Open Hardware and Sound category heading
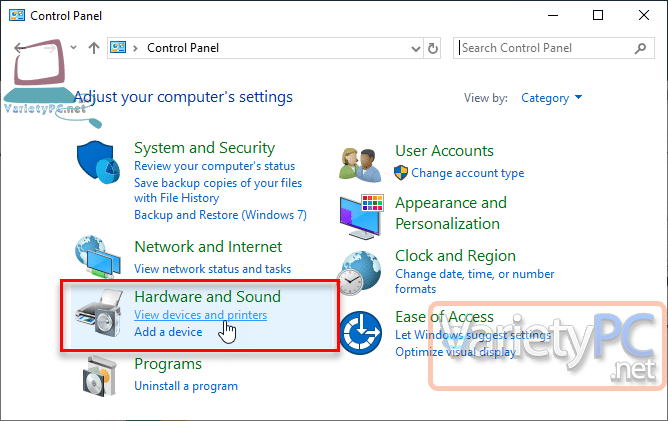 click(x=207, y=297)
